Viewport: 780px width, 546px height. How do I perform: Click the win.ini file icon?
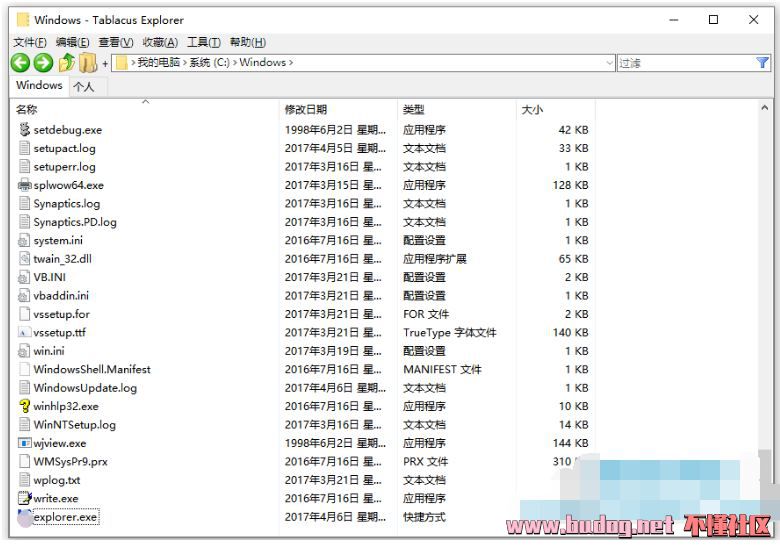tap(24, 351)
